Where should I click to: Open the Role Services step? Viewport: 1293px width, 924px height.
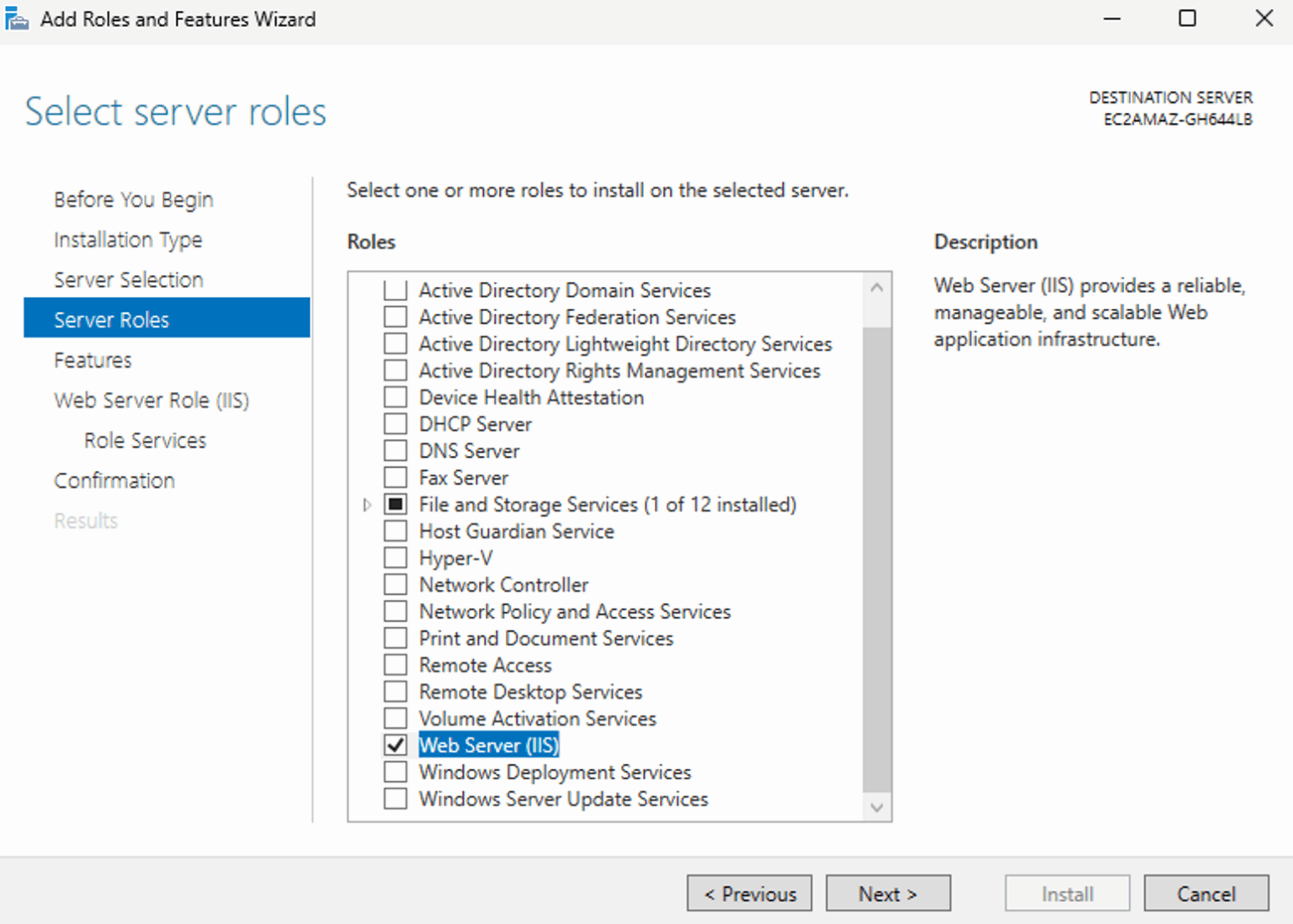tap(145, 440)
